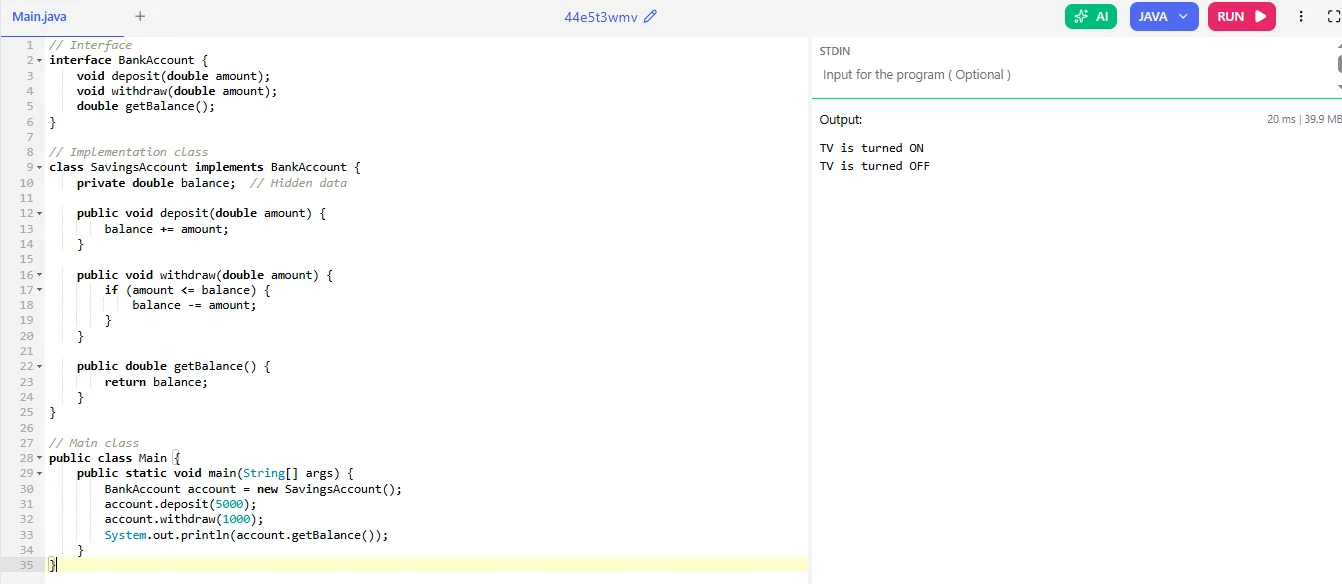Edit project name with pencil icon
Screen dimensions: 1342x584
[x=651, y=16]
